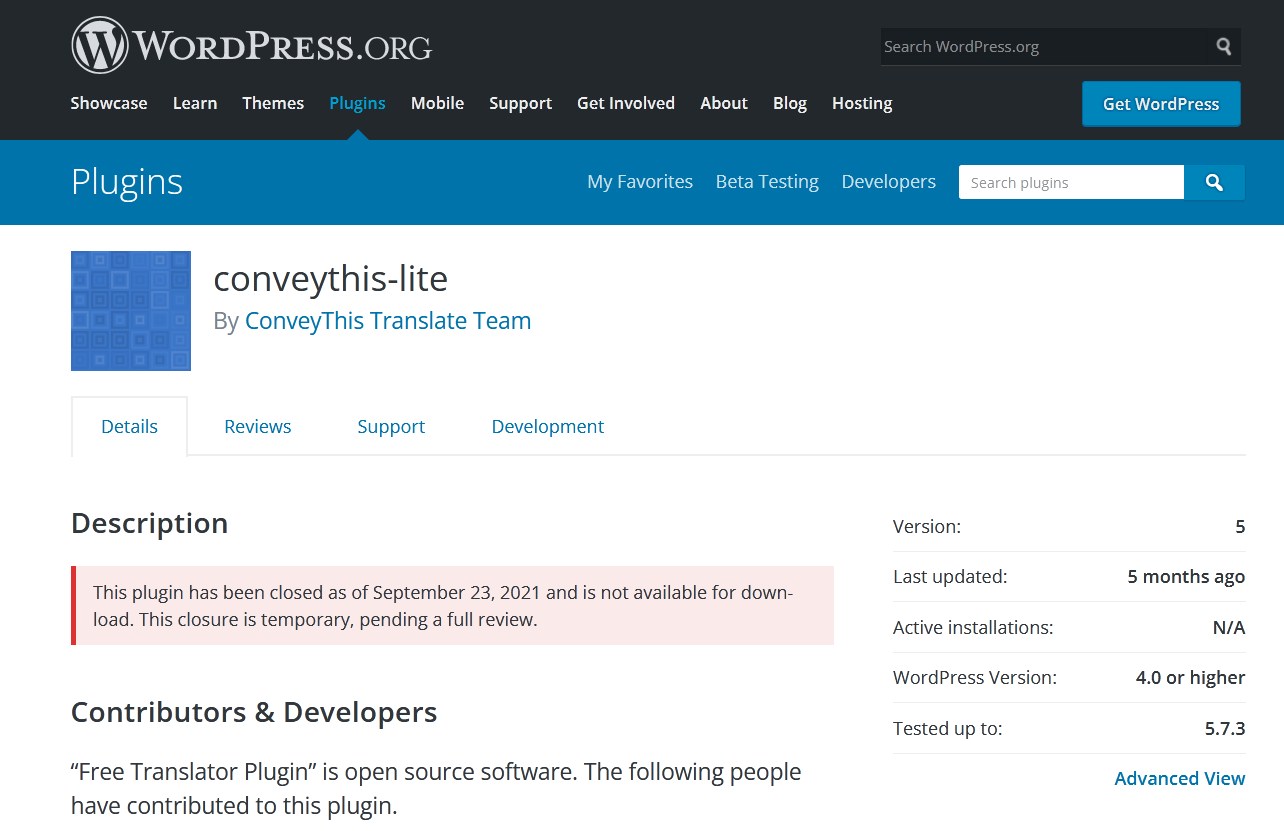Click the "Tested up to:" label
The height and width of the screenshot is (831, 1284).
[x=948, y=728]
